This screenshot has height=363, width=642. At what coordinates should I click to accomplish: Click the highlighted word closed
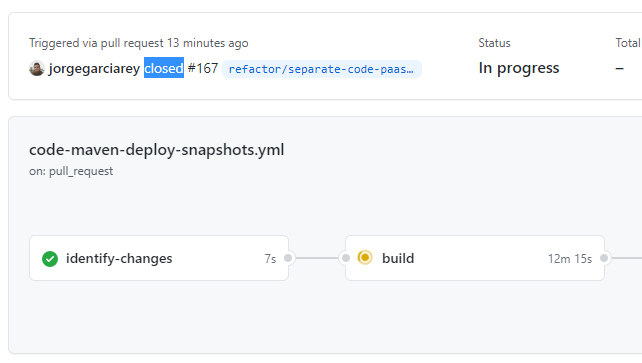(164, 68)
